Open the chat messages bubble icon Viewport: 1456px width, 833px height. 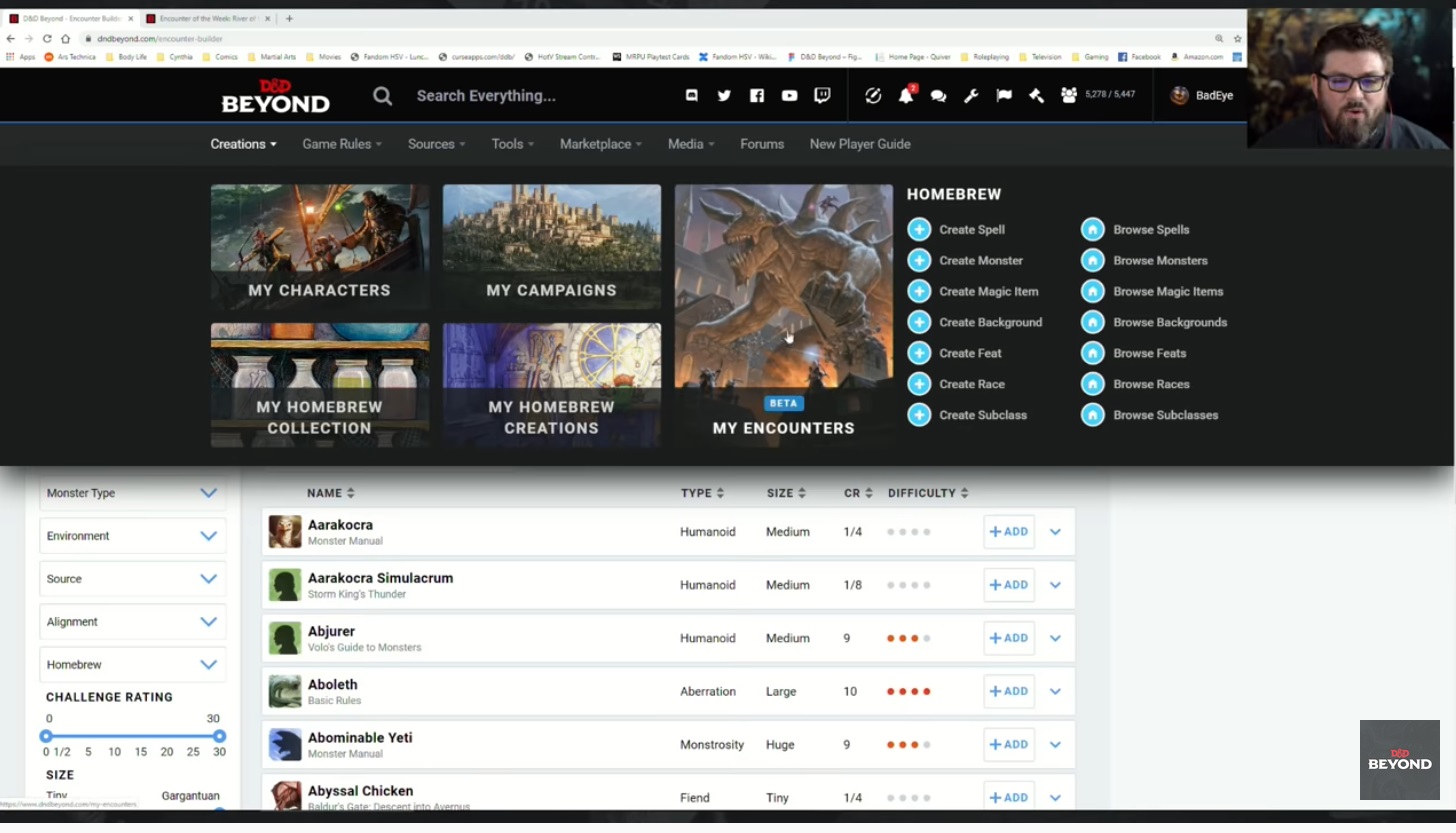[x=938, y=96]
